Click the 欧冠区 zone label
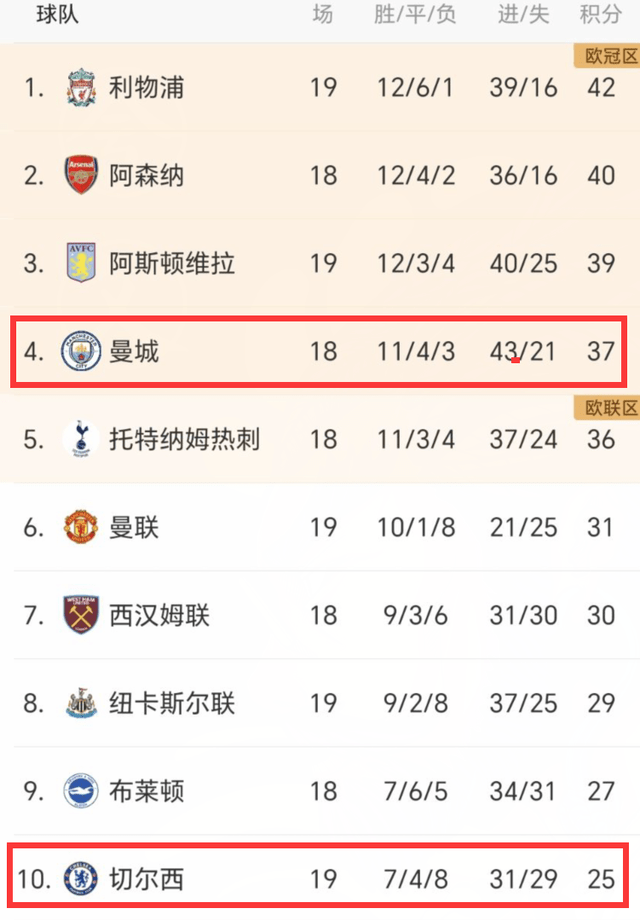 (x=606, y=56)
